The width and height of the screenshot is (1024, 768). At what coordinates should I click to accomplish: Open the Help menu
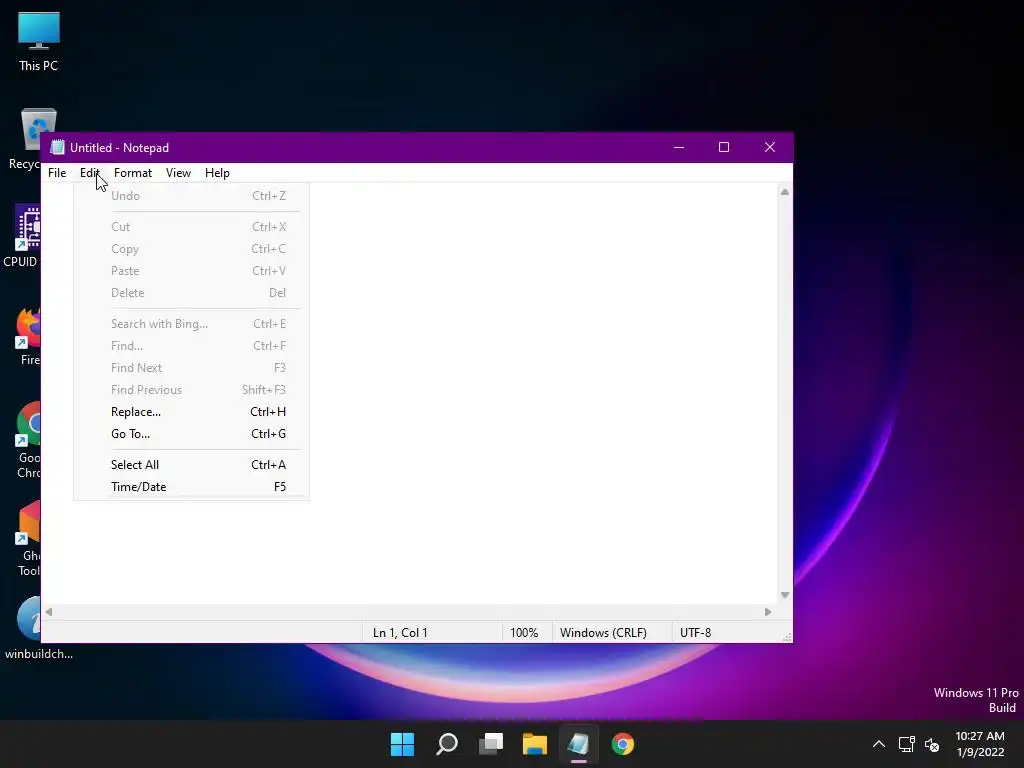[x=217, y=173]
